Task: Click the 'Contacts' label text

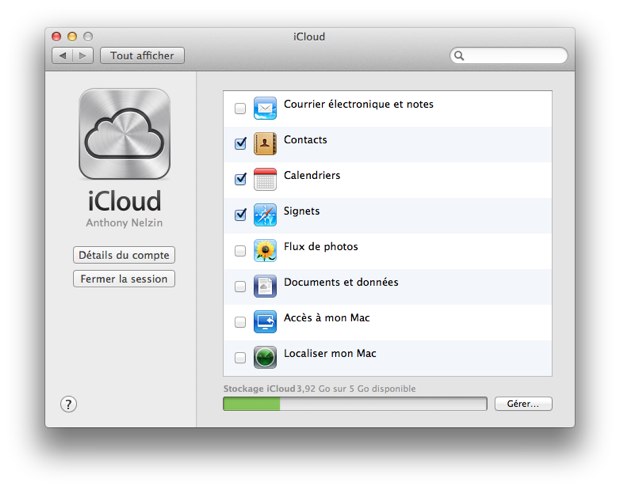Action: coord(305,140)
